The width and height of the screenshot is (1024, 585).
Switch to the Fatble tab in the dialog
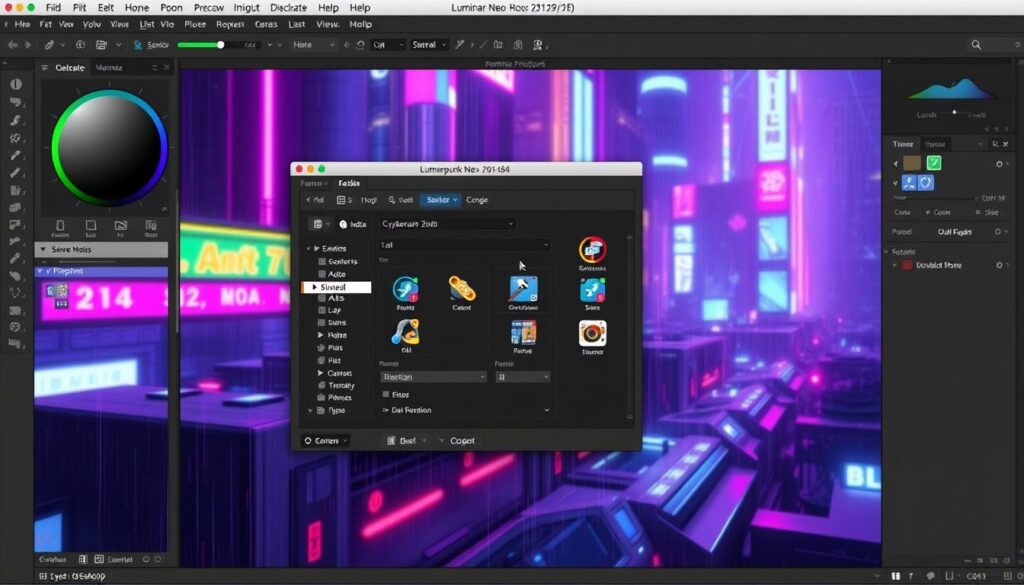coord(349,183)
